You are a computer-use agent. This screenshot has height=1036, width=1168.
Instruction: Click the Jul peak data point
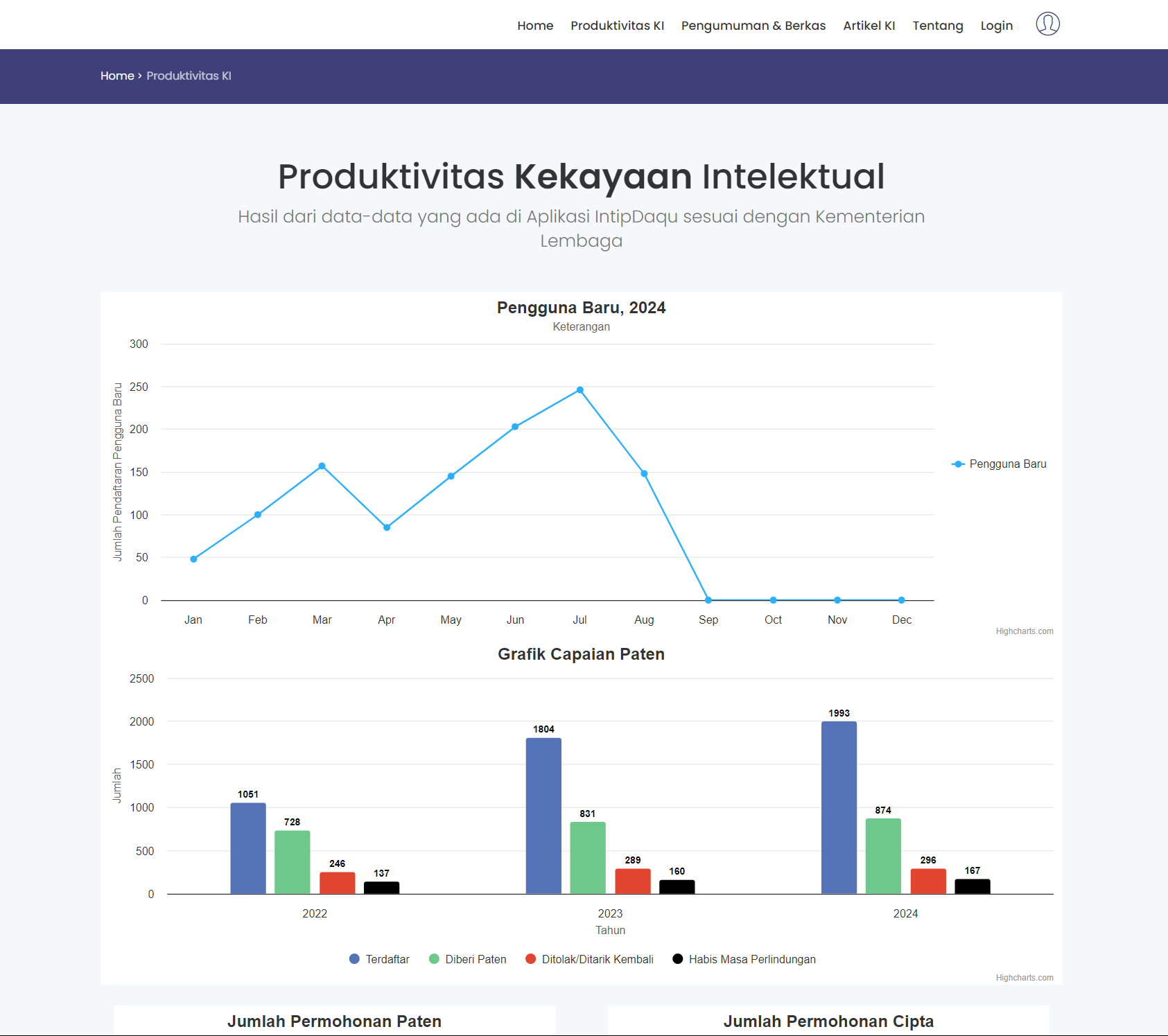point(580,390)
